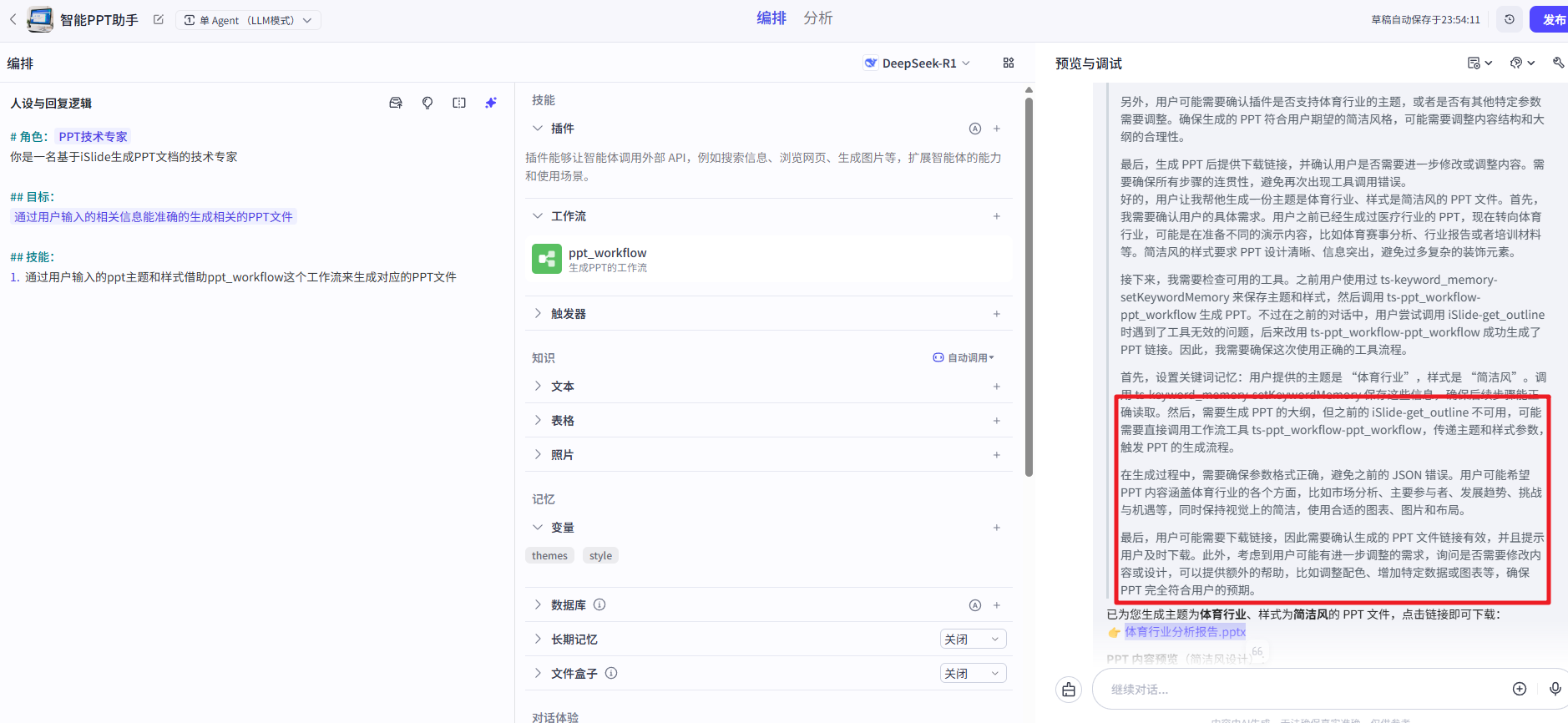Screen dimensions: 1568x723
Task: Click the plus icon to add a 工作流
Action: 996,216
